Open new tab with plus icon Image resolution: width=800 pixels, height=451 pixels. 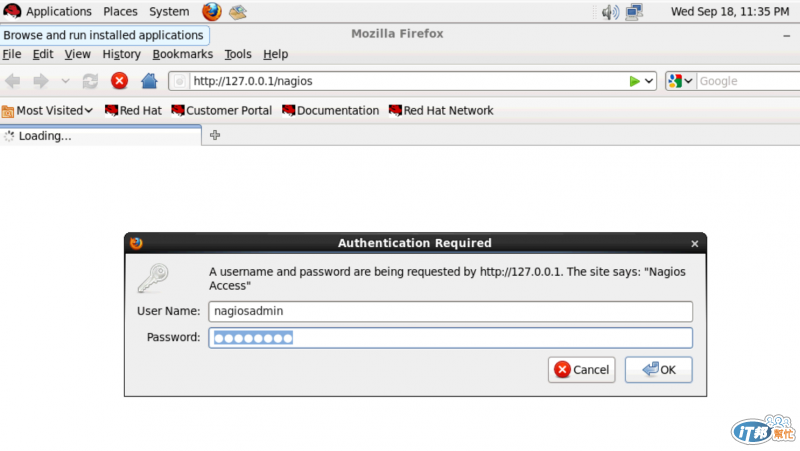pos(215,135)
